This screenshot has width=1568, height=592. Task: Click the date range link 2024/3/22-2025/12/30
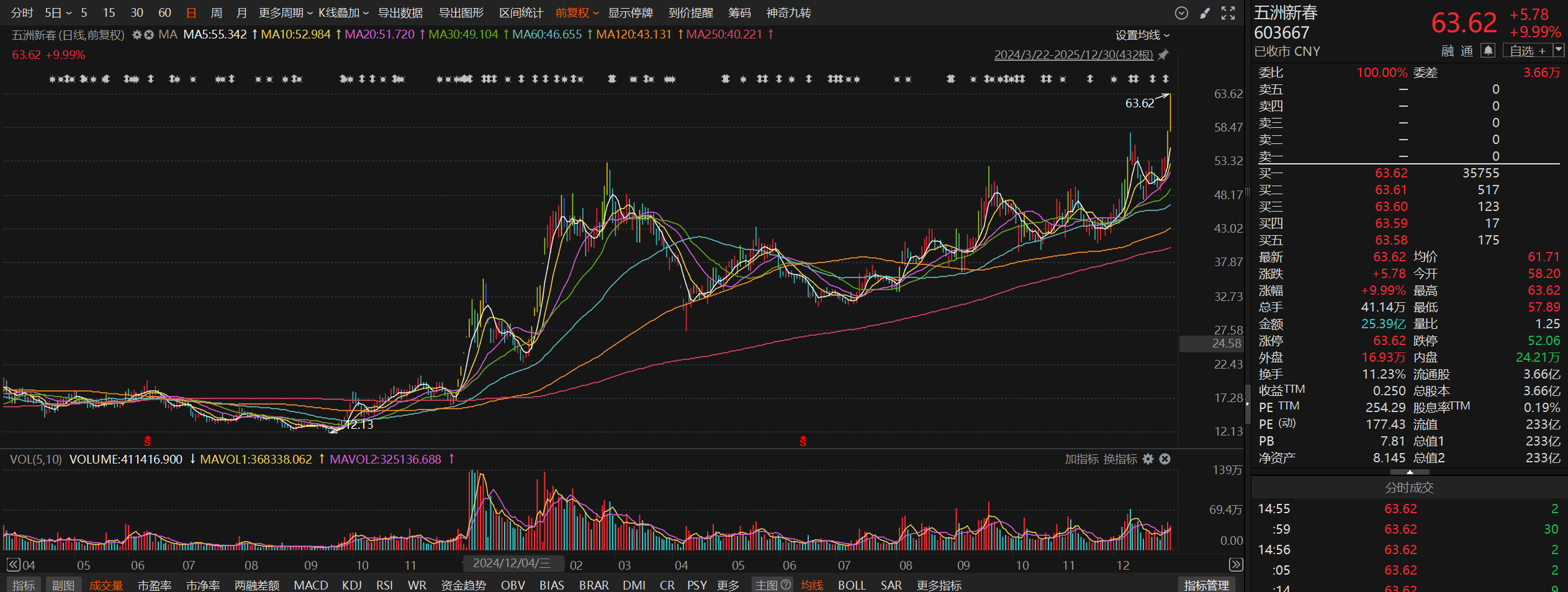point(1073,55)
